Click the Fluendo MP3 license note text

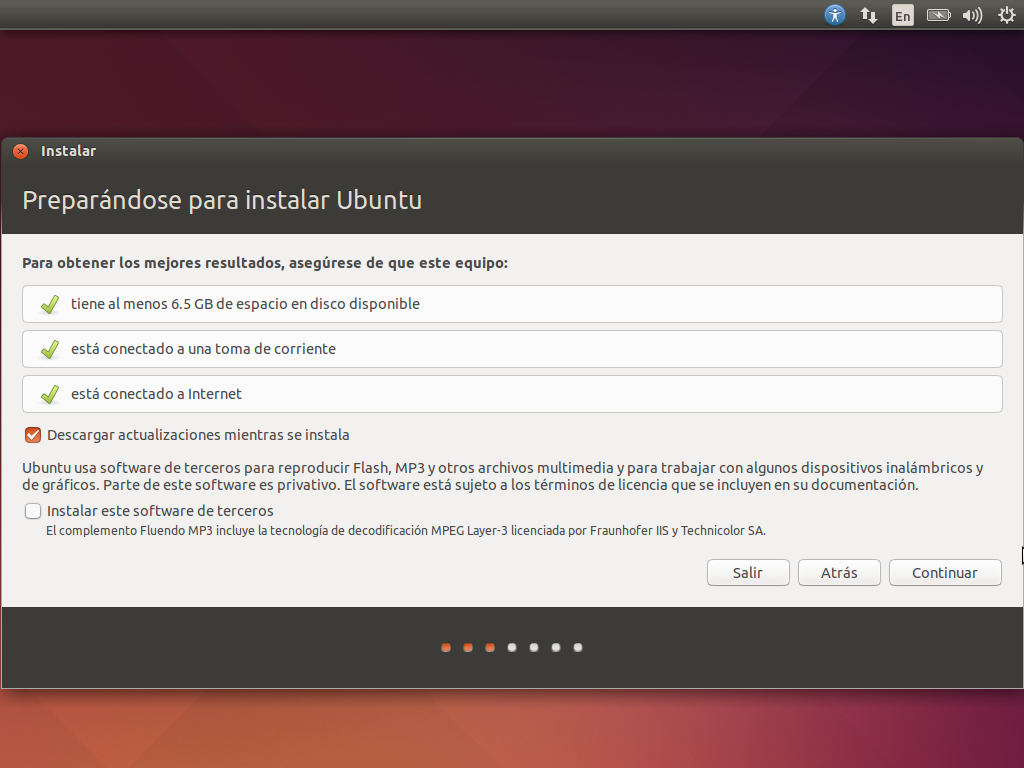tap(406, 530)
